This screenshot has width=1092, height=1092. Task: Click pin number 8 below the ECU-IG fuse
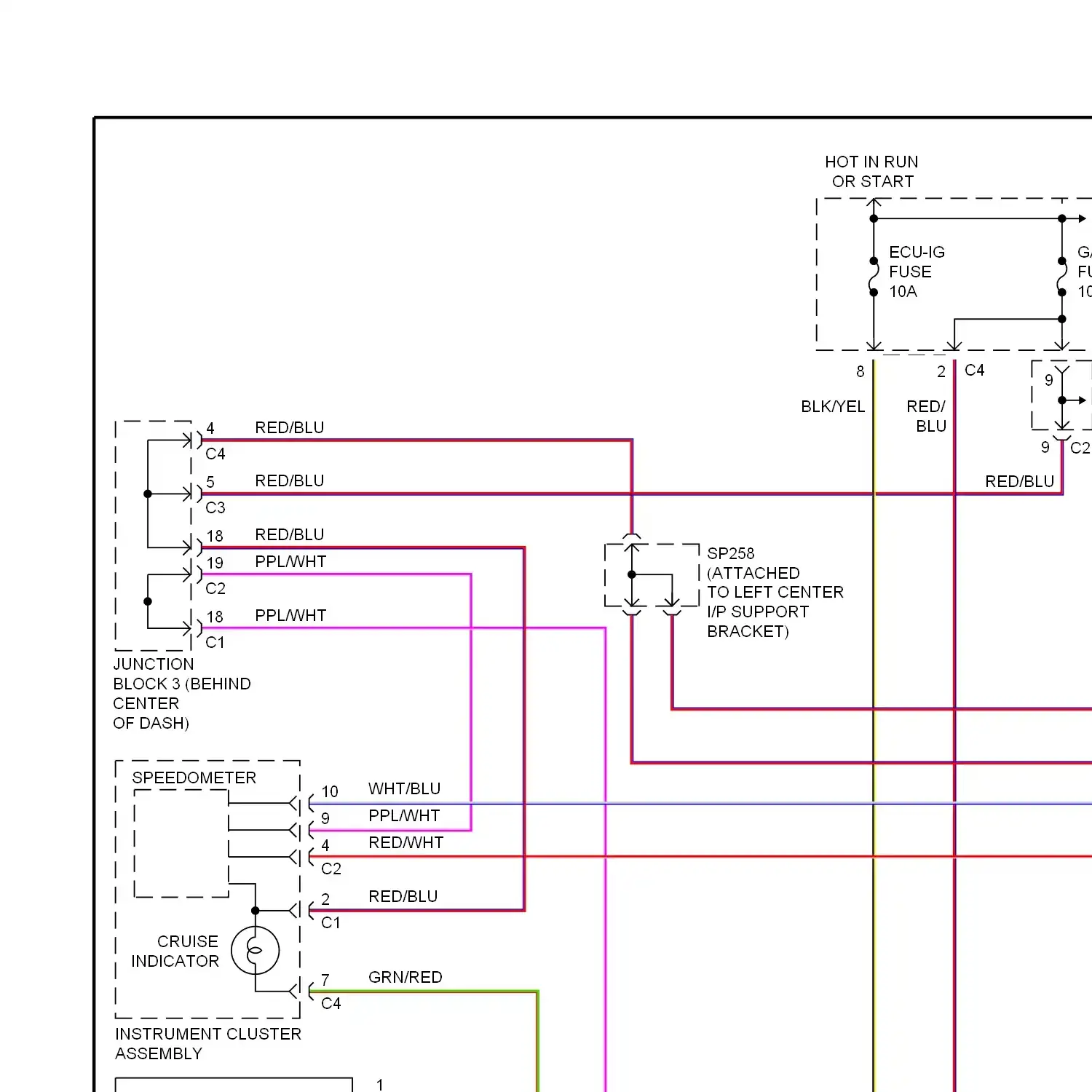(x=860, y=371)
